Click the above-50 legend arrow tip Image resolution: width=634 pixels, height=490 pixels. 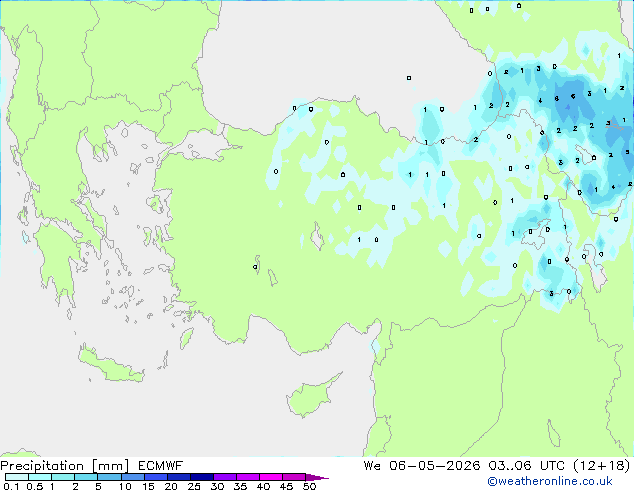pyautogui.click(x=317, y=477)
